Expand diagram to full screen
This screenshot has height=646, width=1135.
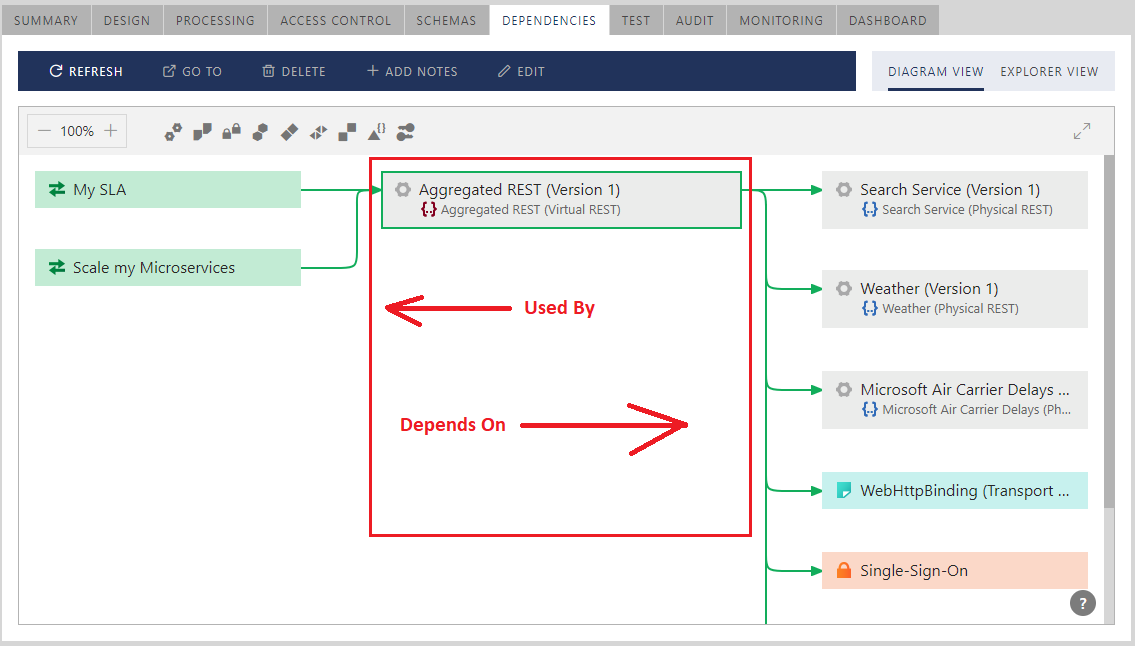[1082, 131]
